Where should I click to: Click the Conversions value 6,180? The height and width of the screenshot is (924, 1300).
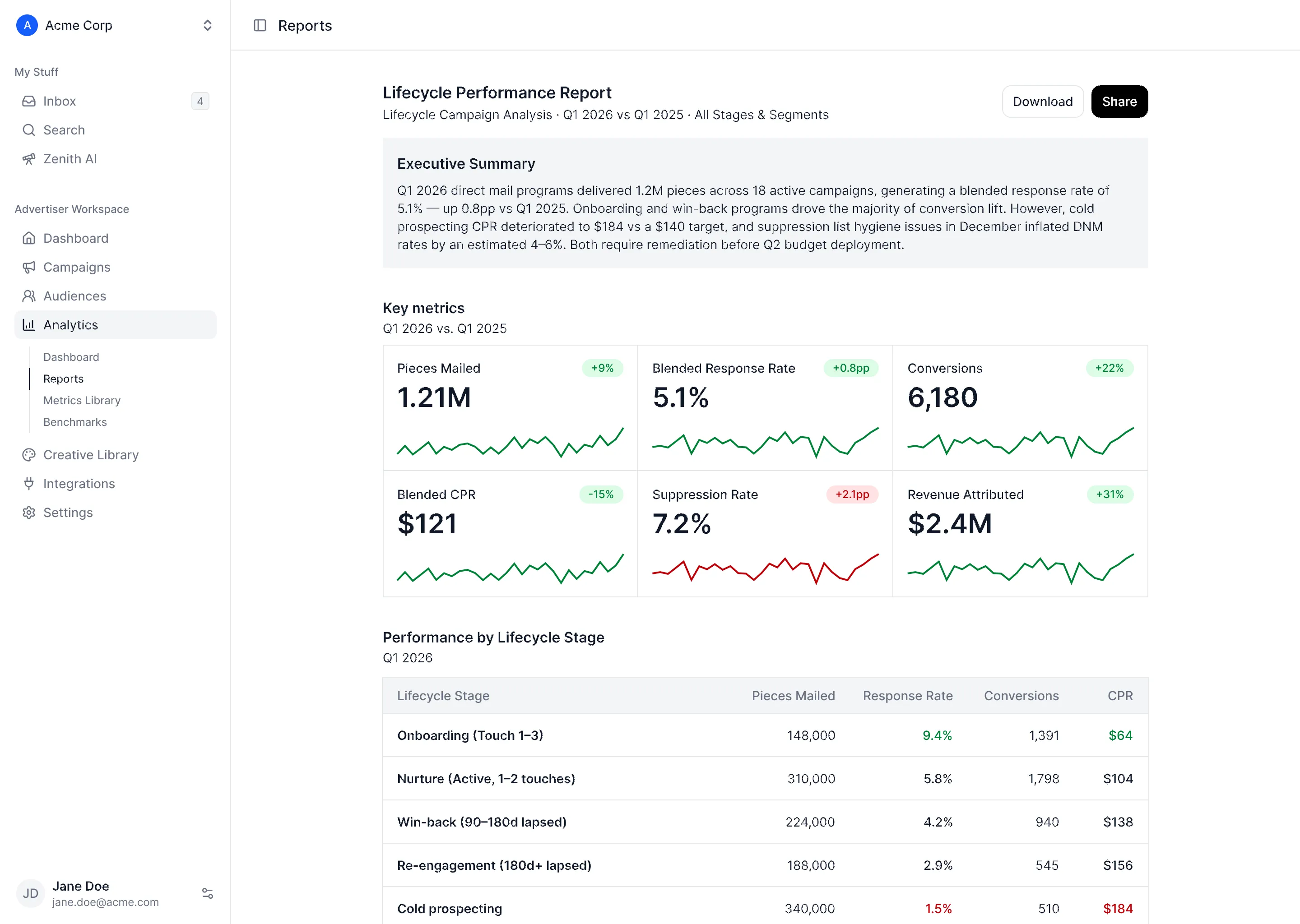942,397
